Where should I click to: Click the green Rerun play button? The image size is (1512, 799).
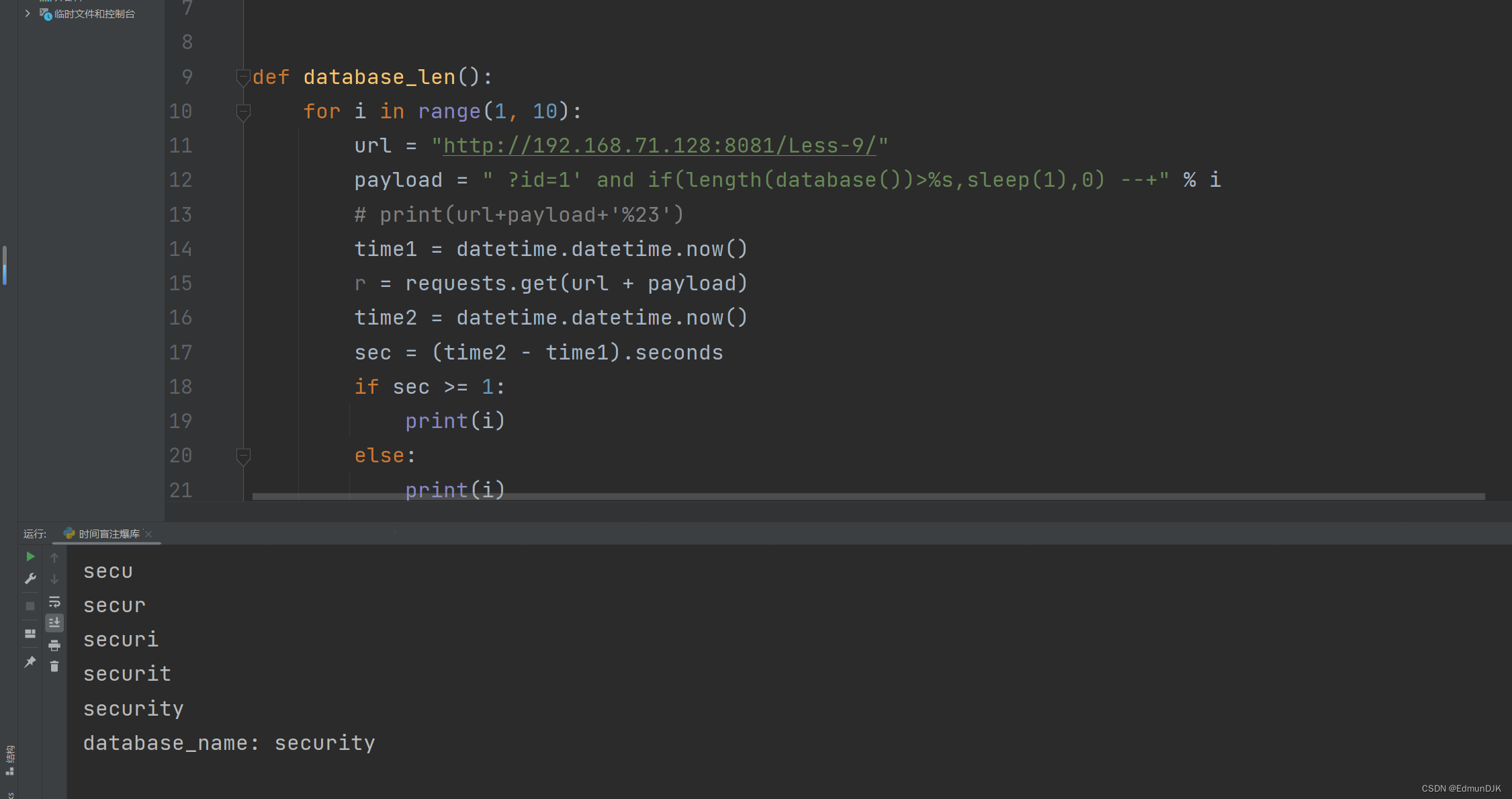point(30,556)
